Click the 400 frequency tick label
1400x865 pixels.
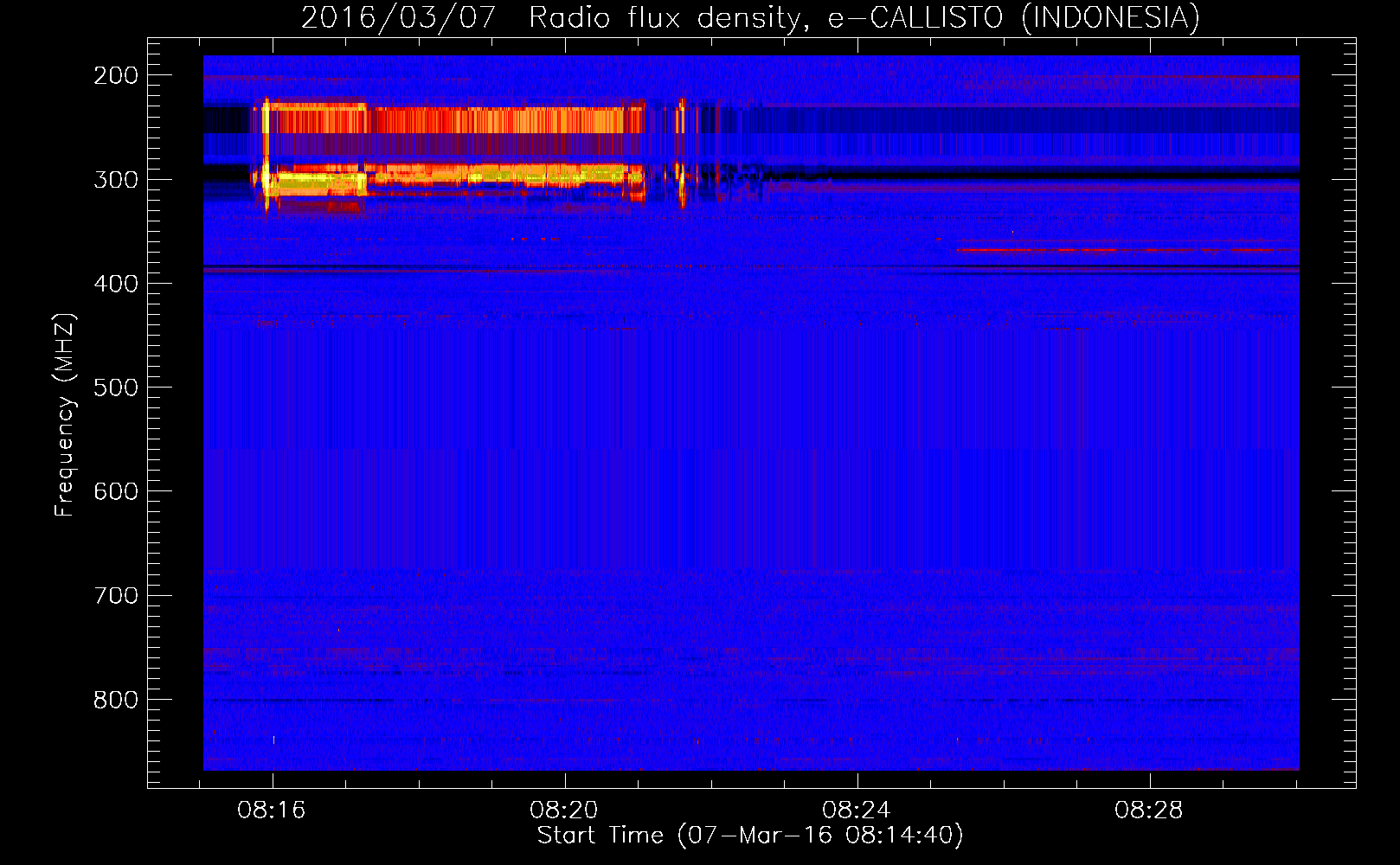116,284
